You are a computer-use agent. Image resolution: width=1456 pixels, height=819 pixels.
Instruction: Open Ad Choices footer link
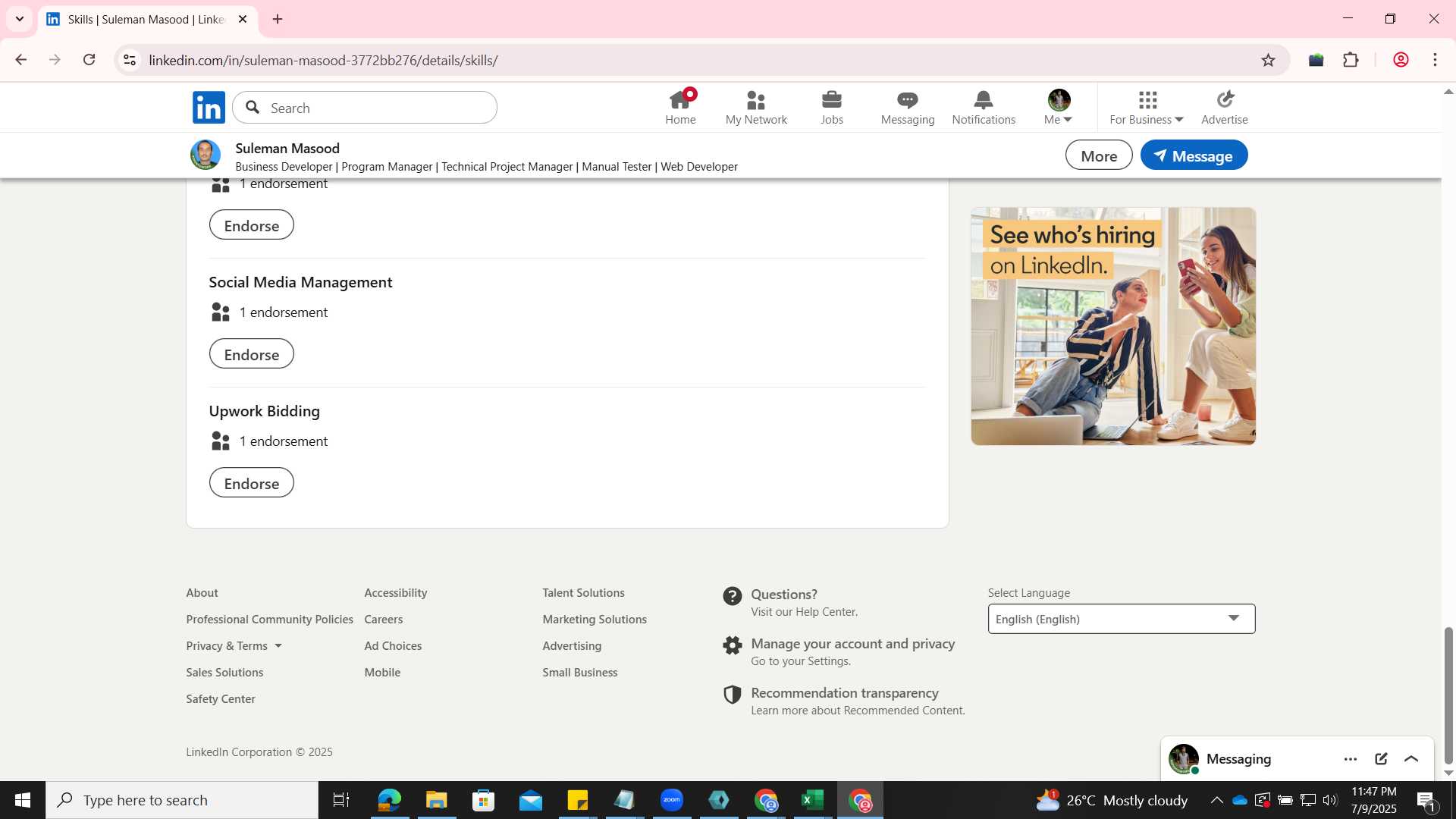(x=393, y=646)
